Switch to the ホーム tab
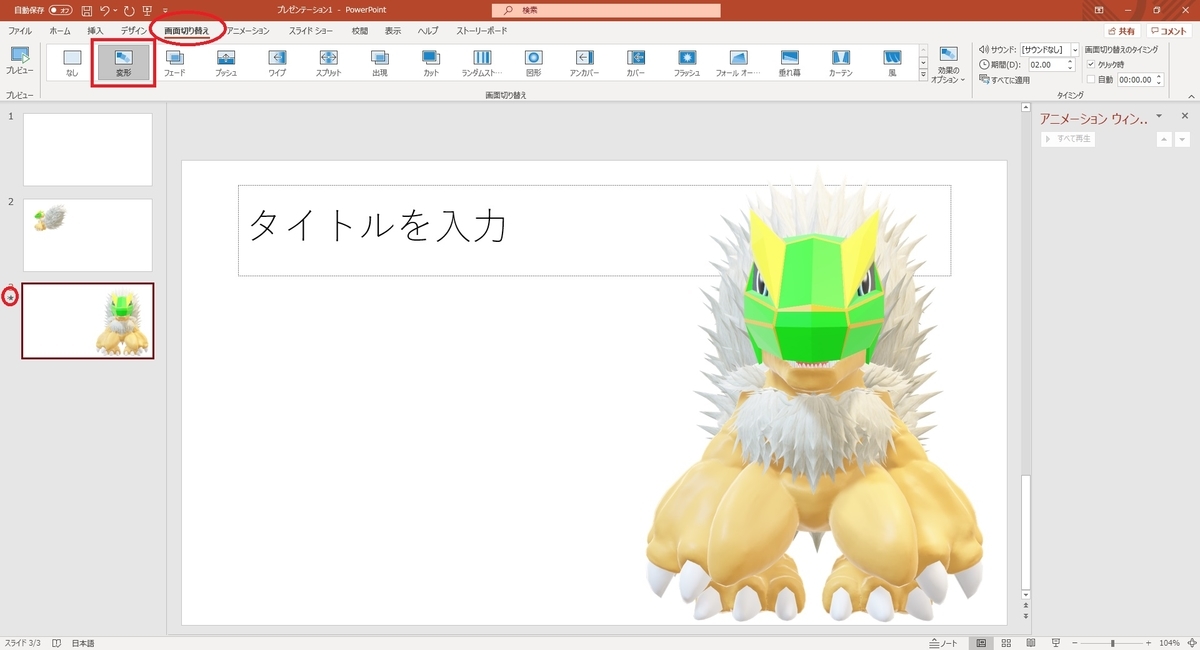 (x=60, y=31)
